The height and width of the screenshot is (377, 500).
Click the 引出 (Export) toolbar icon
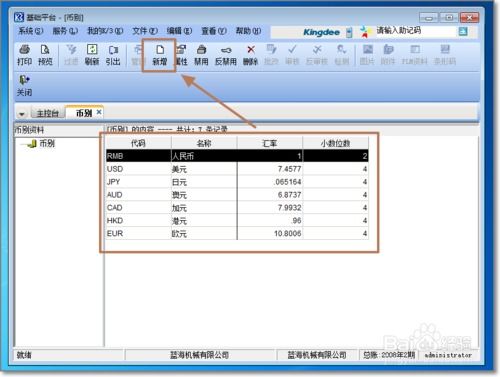click(113, 55)
